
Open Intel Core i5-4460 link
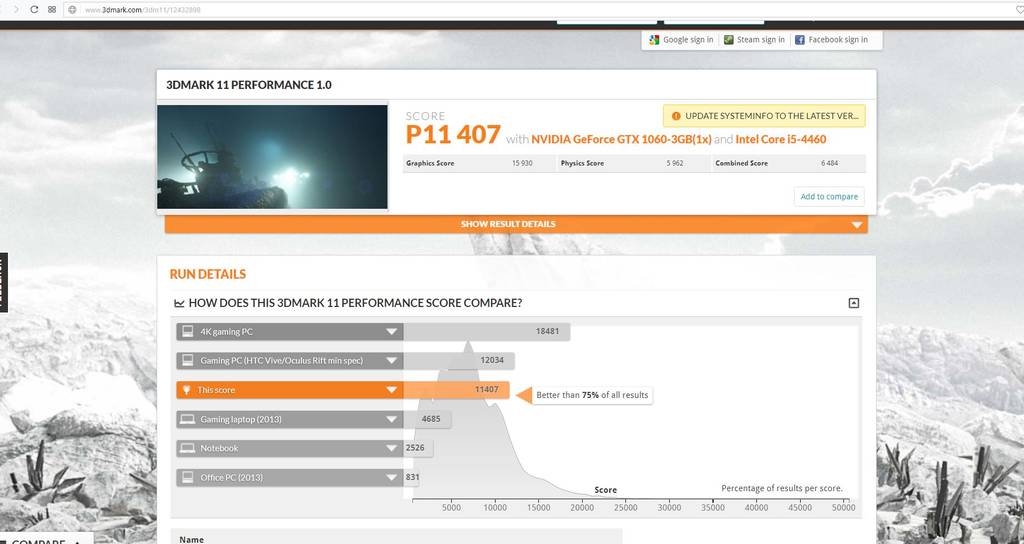pos(780,139)
